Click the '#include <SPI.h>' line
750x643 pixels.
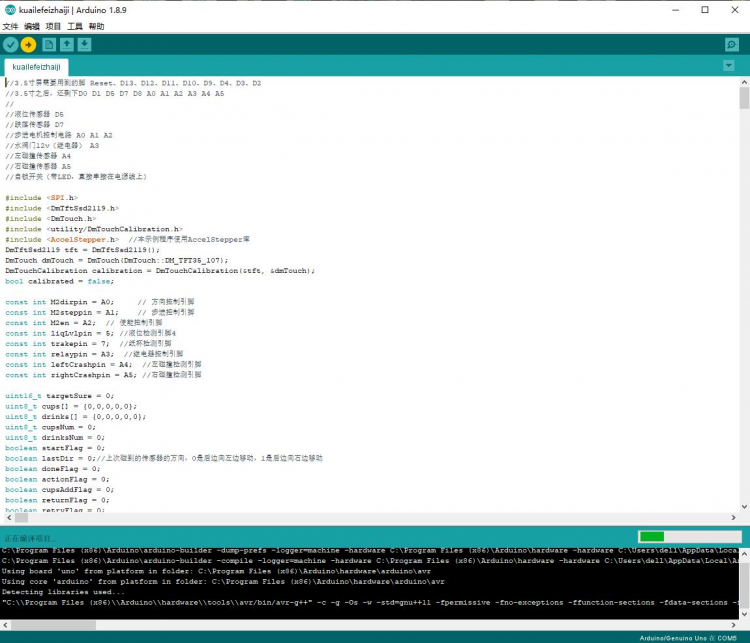tap(42, 198)
